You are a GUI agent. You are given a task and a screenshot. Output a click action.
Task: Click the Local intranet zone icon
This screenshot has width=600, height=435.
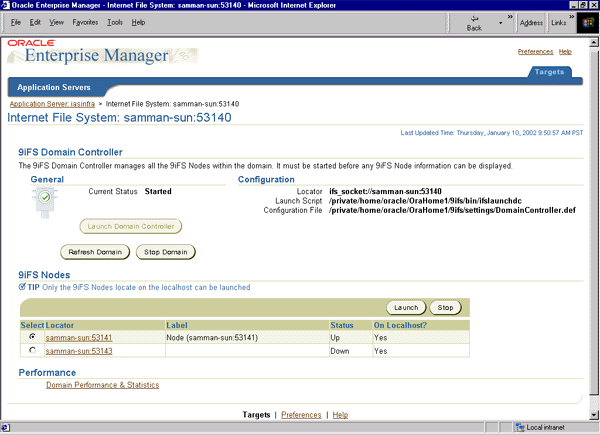[x=520, y=427]
